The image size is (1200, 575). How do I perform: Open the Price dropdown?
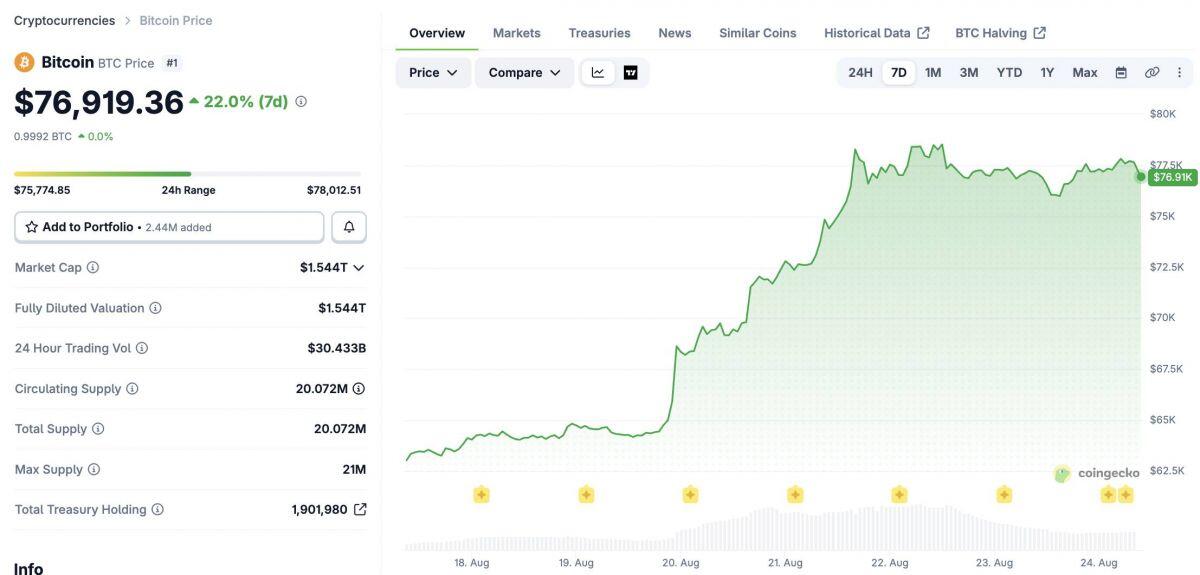[433, 72]
